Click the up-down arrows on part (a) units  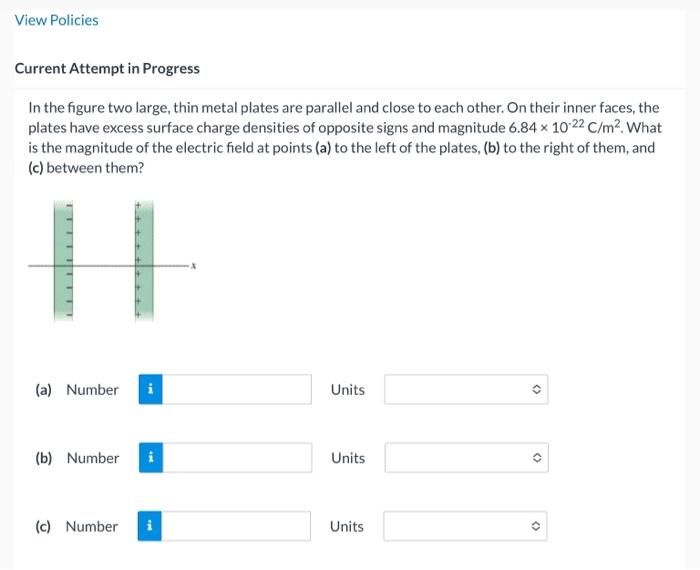[x=537, y=389]
